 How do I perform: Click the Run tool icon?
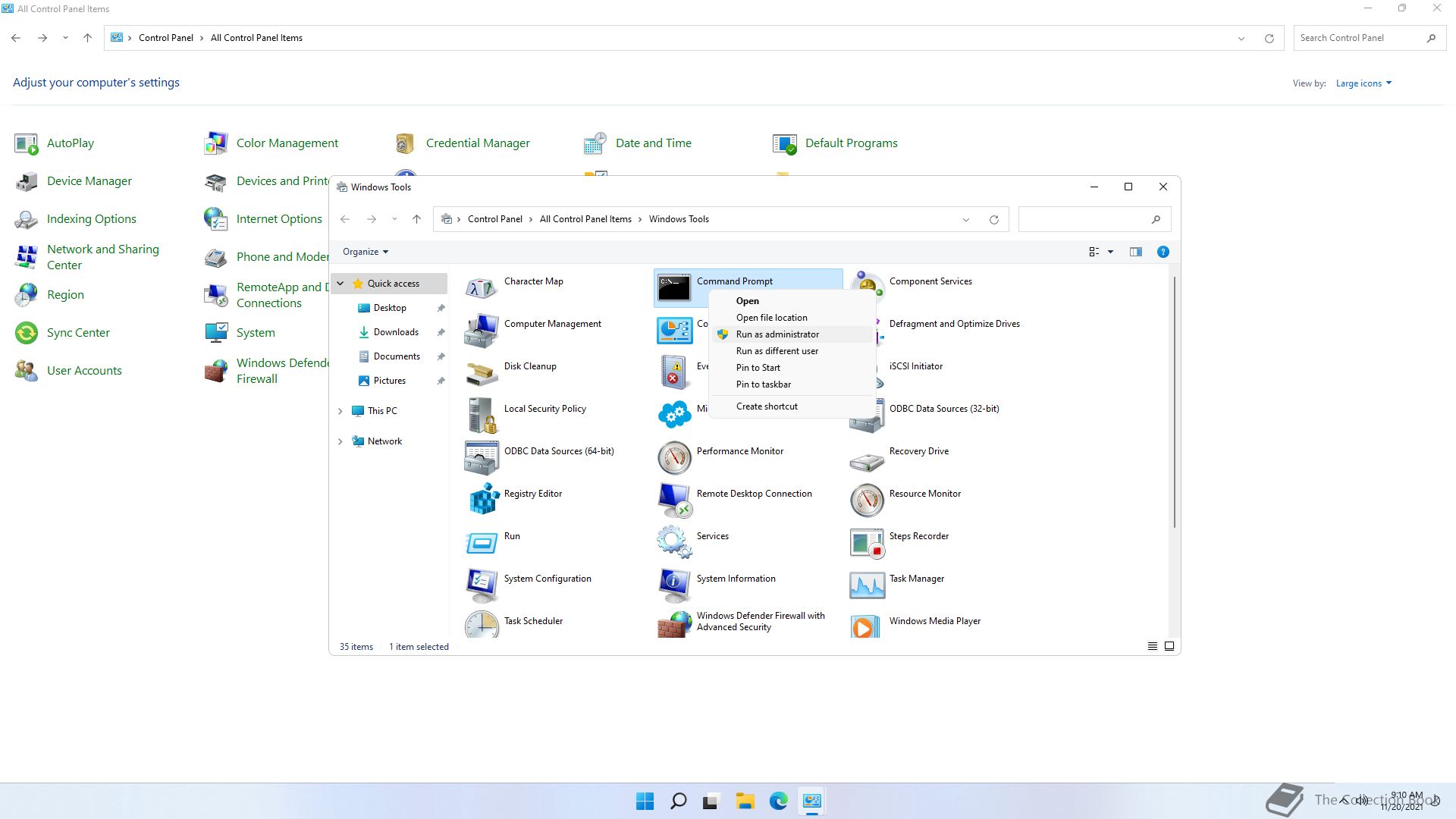pyautogui.click(x=482, y=543)
